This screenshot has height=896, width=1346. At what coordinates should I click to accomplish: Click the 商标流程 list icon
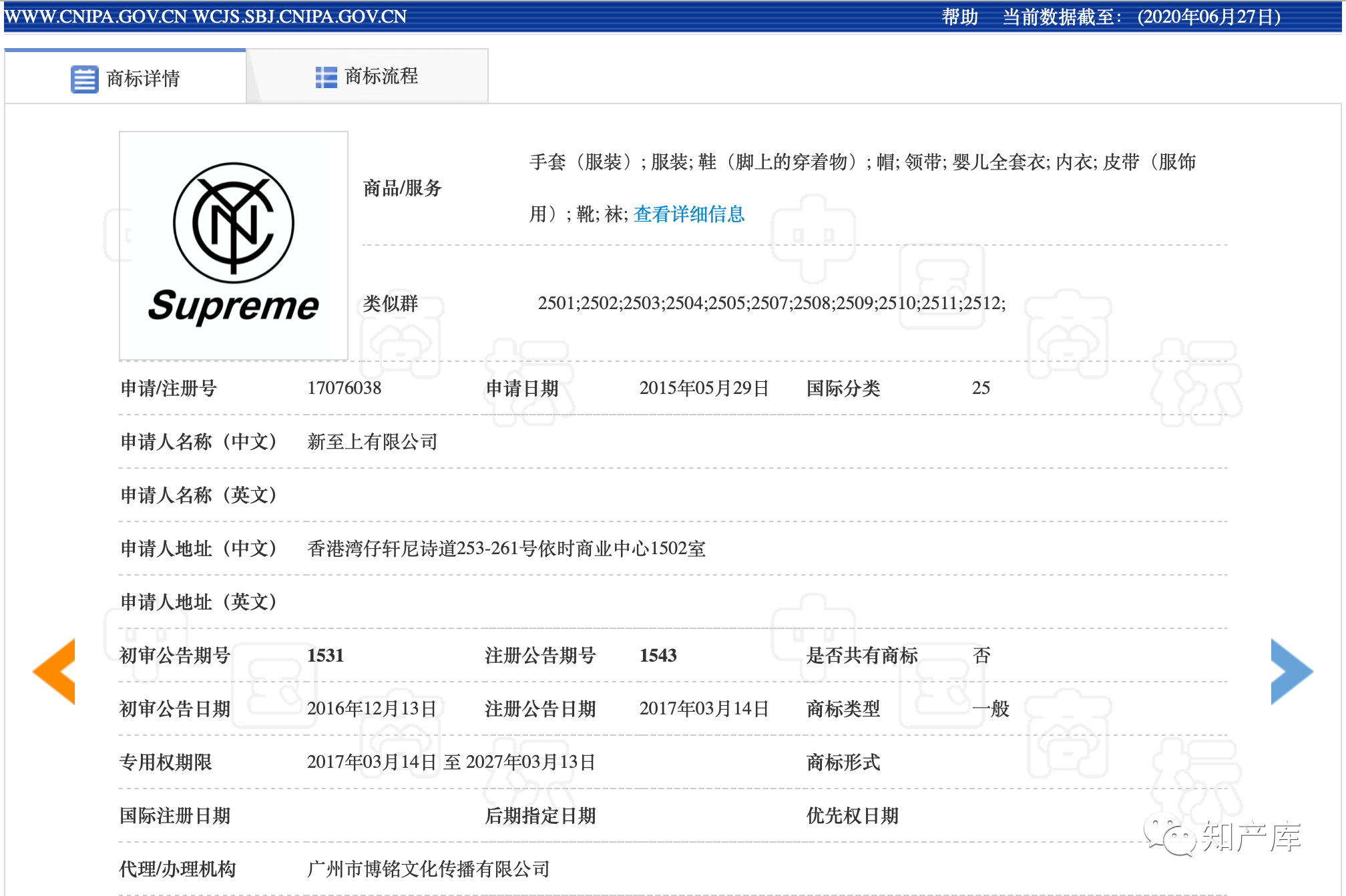click(326, 77)
